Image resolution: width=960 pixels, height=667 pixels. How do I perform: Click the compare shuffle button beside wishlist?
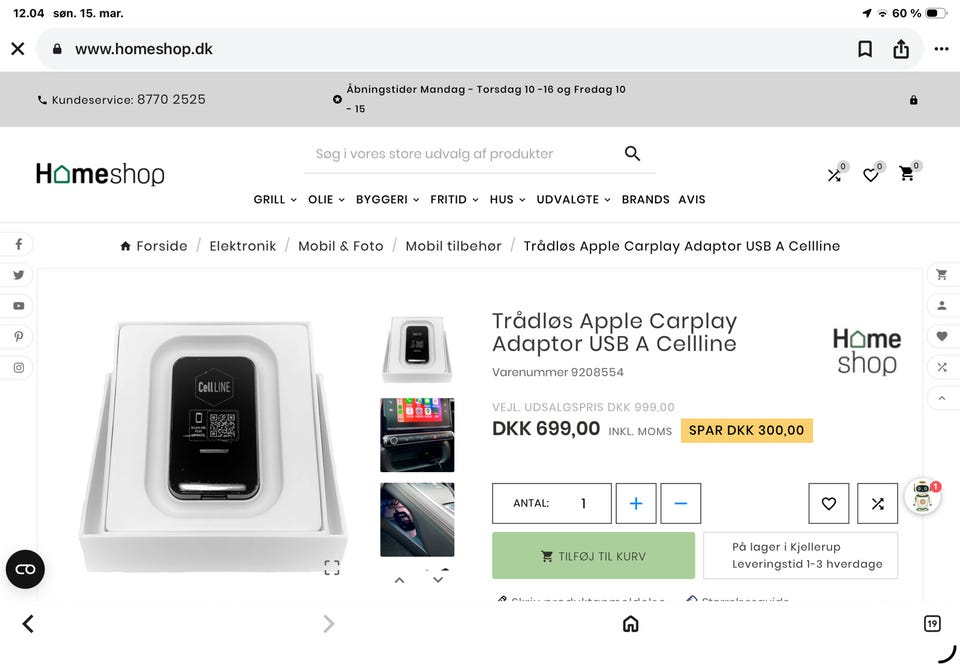(x=877, y=504)
